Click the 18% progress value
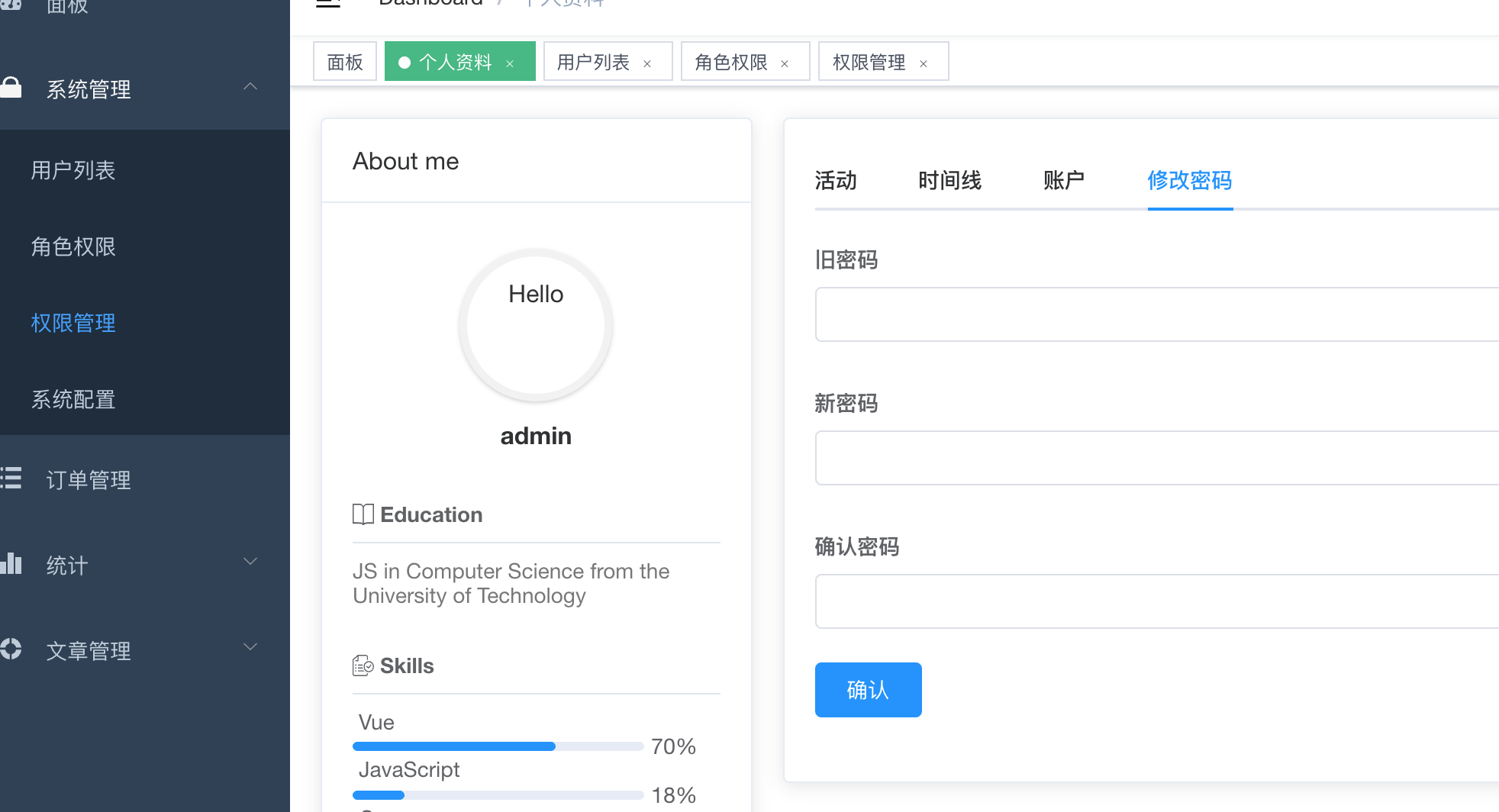 (673, 795)
